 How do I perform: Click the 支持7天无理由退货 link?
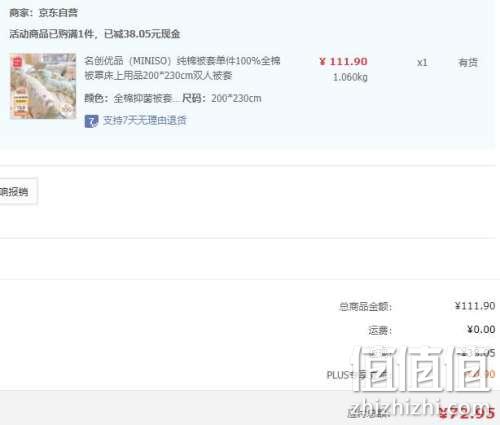(x=144, y=120)
